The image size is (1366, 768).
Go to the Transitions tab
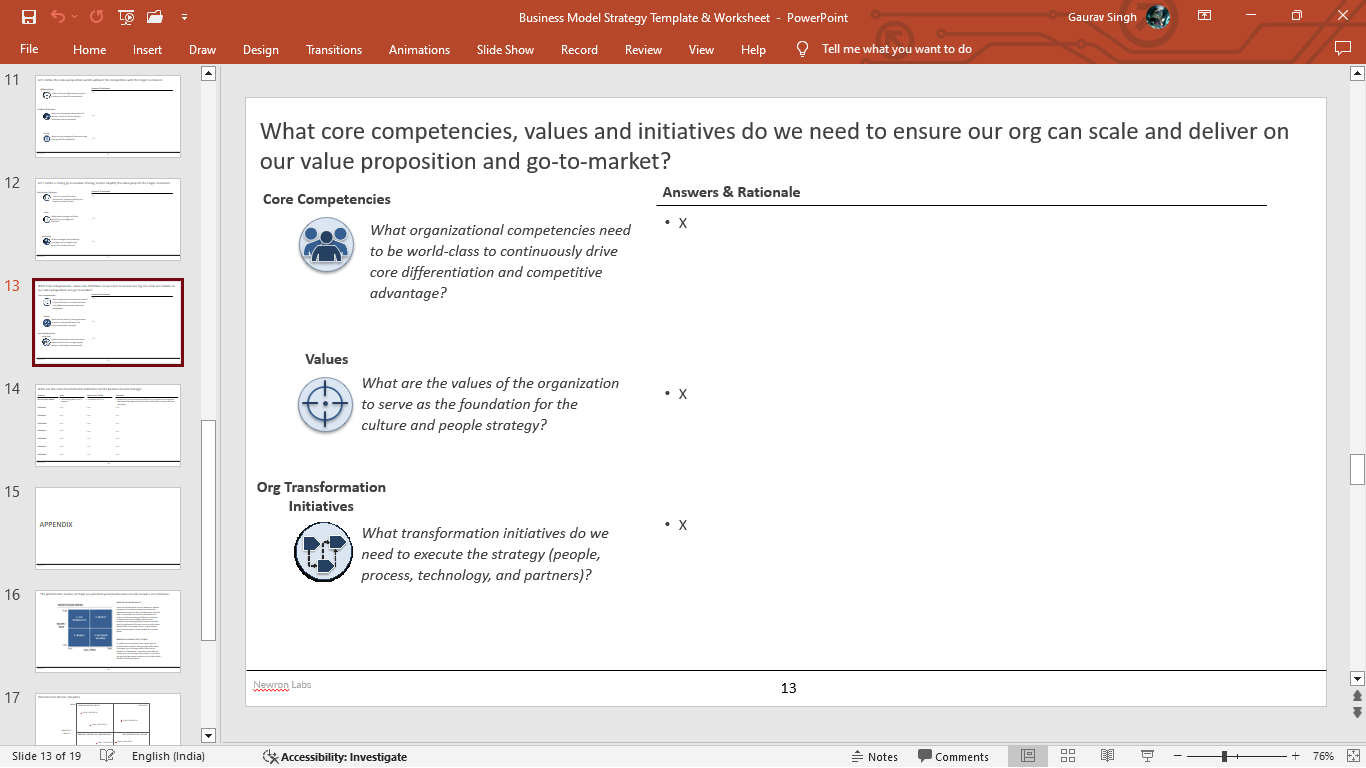coord(334,50)
